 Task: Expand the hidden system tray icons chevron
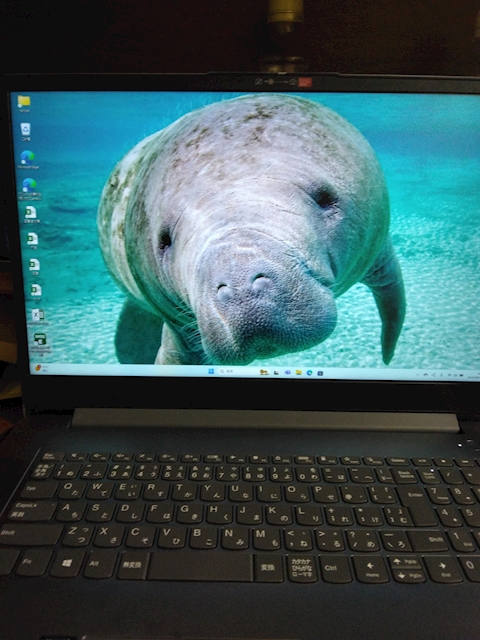[418, 374]
